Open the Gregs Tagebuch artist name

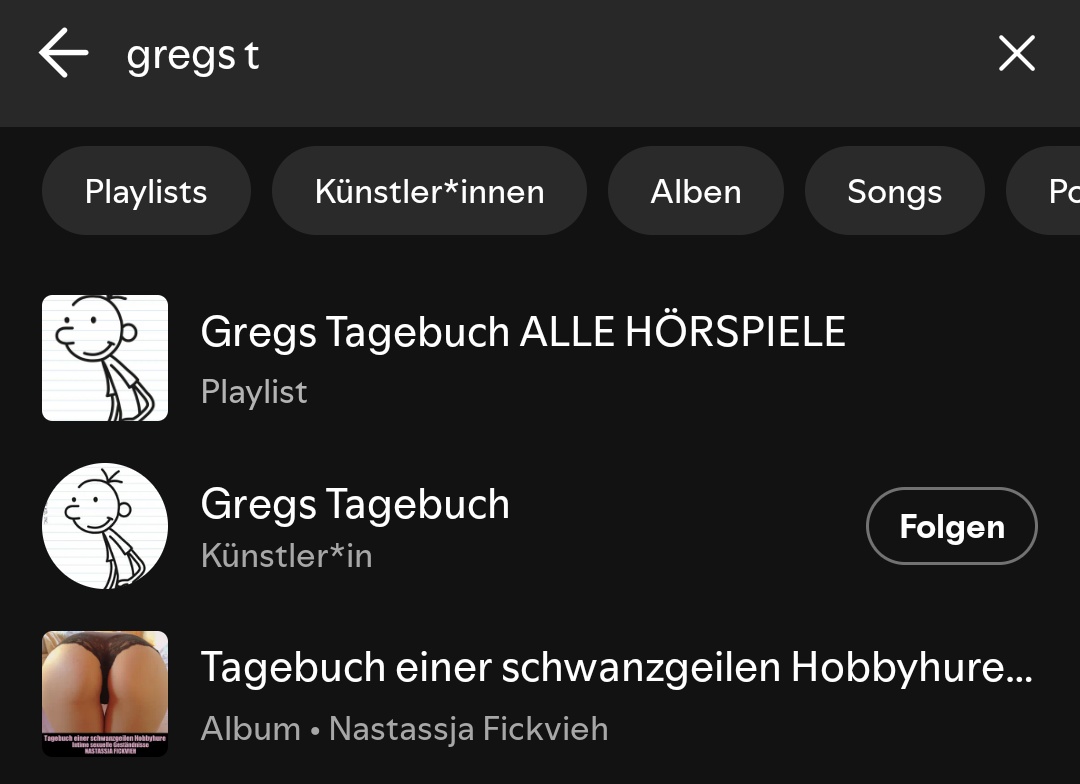point(355,504)
